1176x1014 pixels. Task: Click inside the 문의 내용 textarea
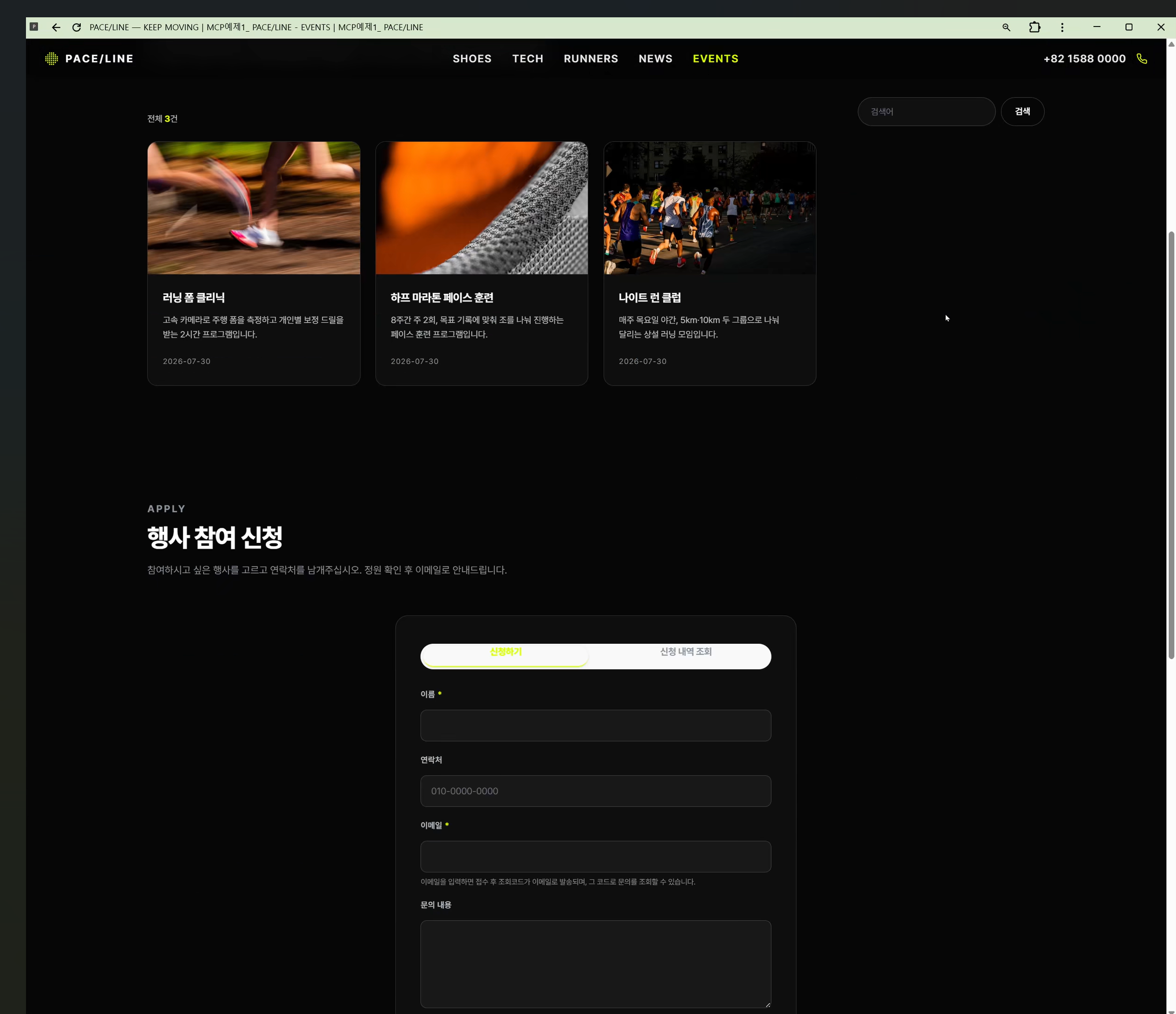click(595, 964)
